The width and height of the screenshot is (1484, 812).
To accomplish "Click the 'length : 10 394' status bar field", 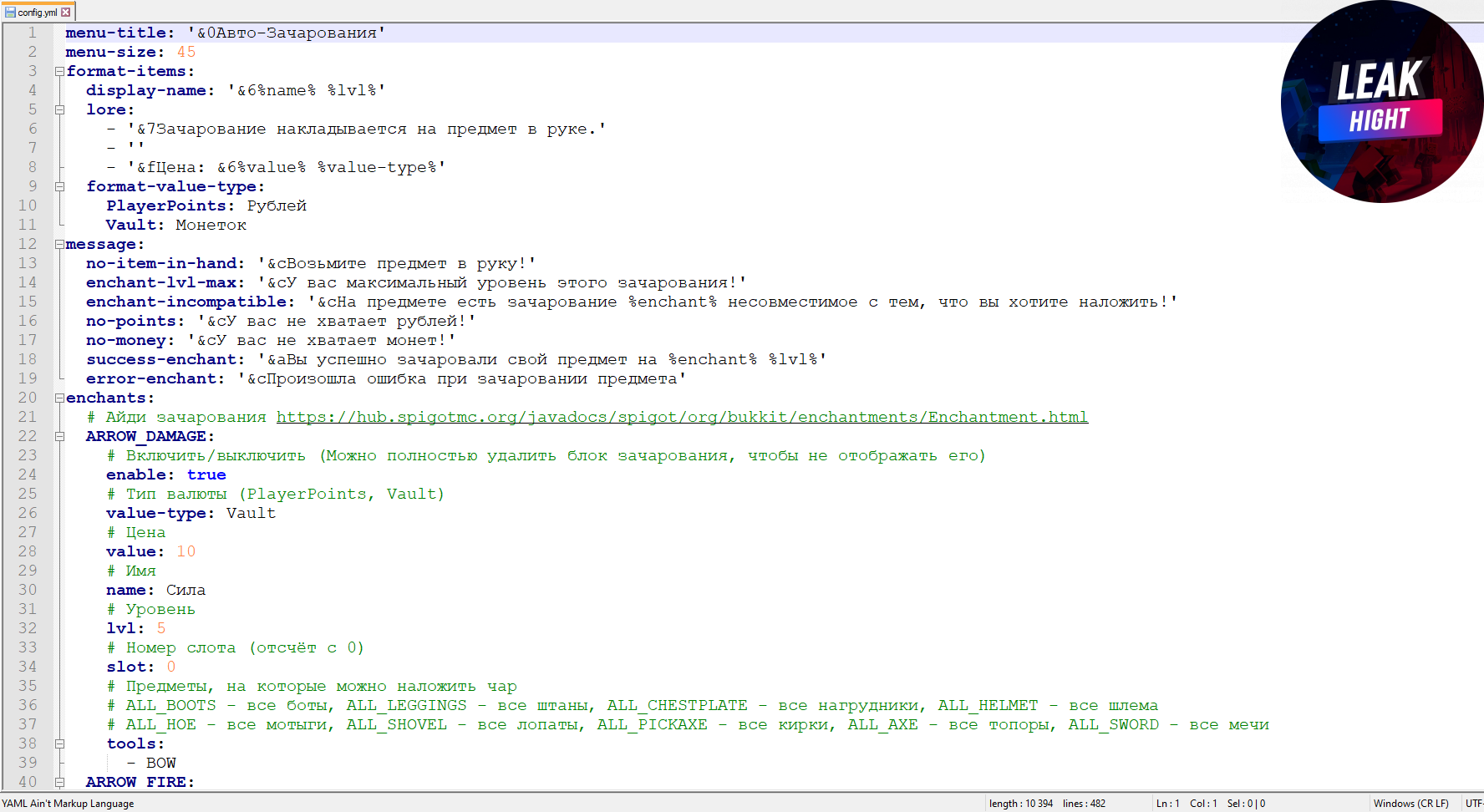I will 1020,804.
